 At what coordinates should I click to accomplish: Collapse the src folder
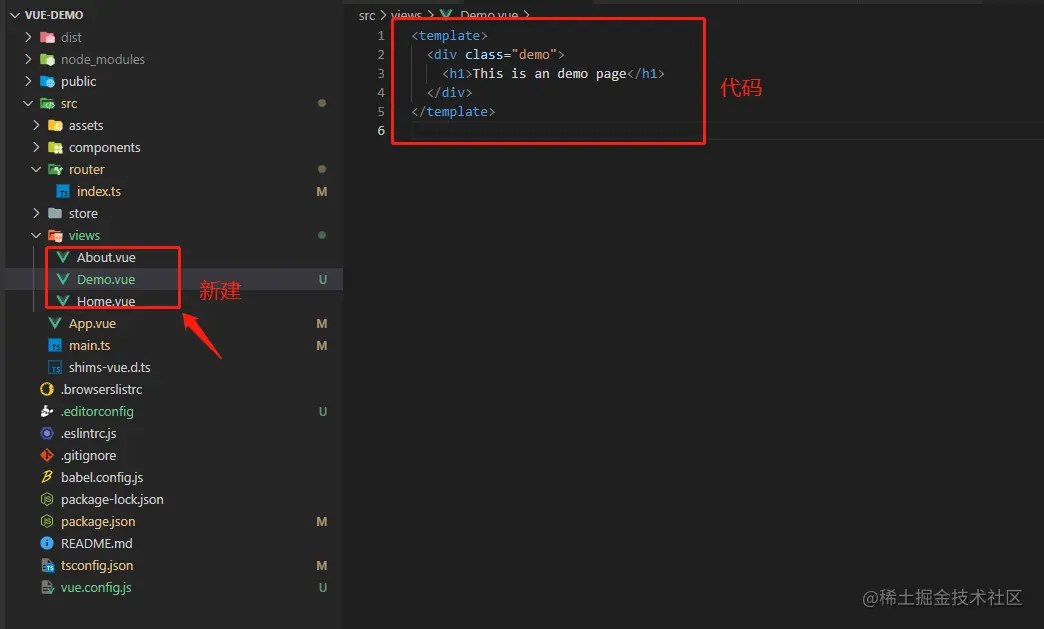[29, 103]
